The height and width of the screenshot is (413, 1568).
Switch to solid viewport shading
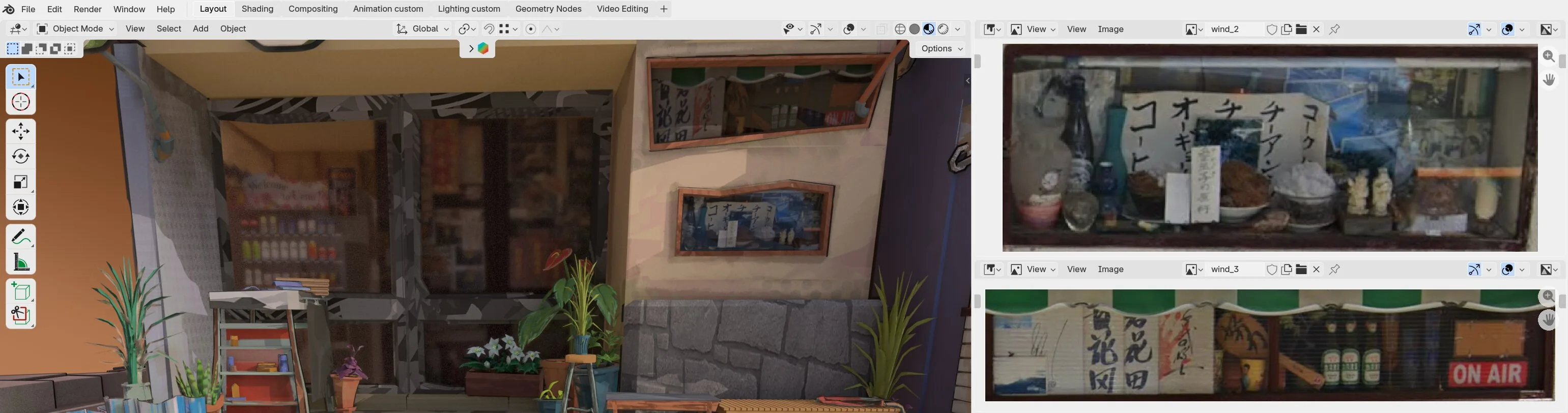click(914, 29)
